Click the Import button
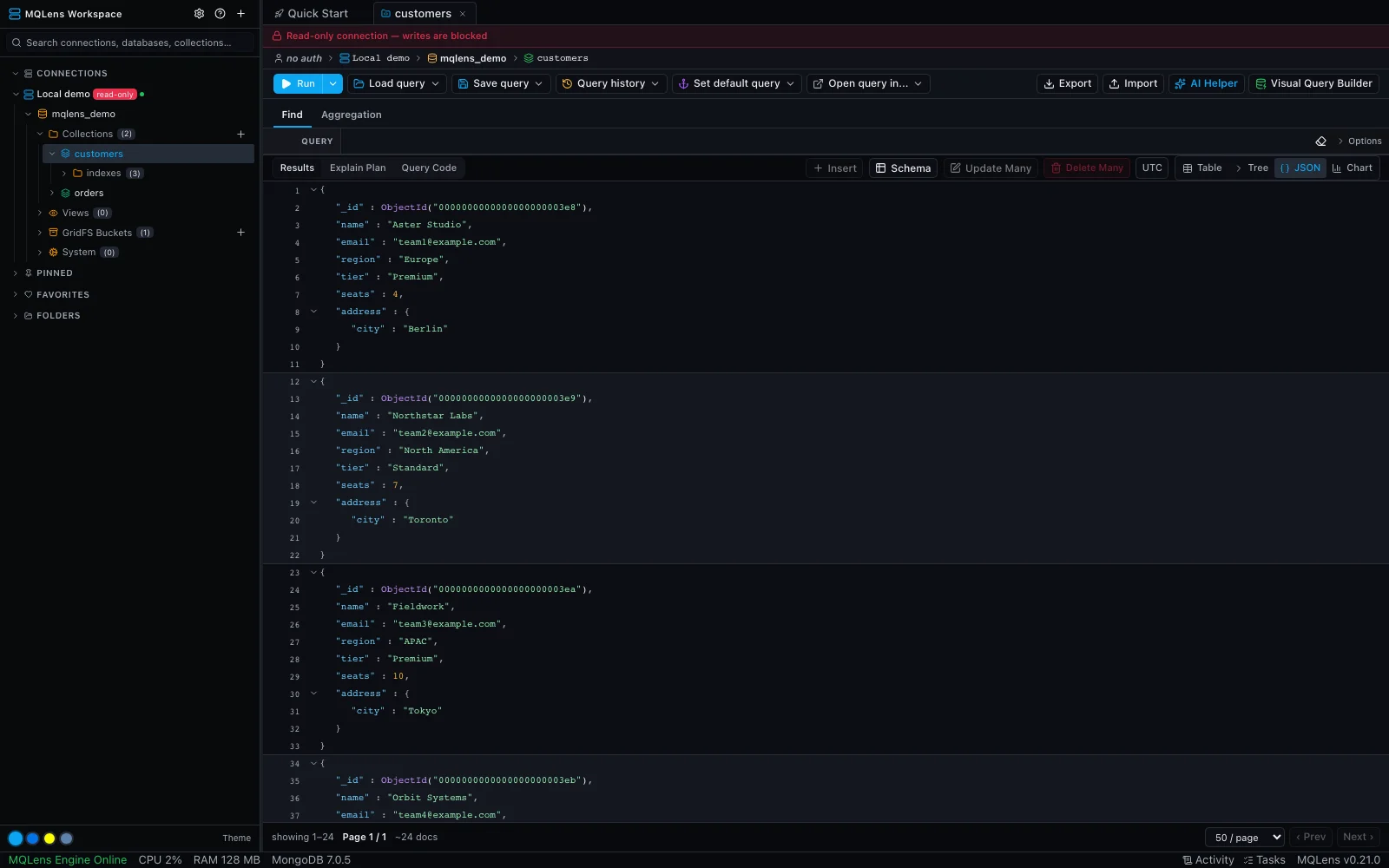This screenshot has width=1389, height=868. (1133, 83)
